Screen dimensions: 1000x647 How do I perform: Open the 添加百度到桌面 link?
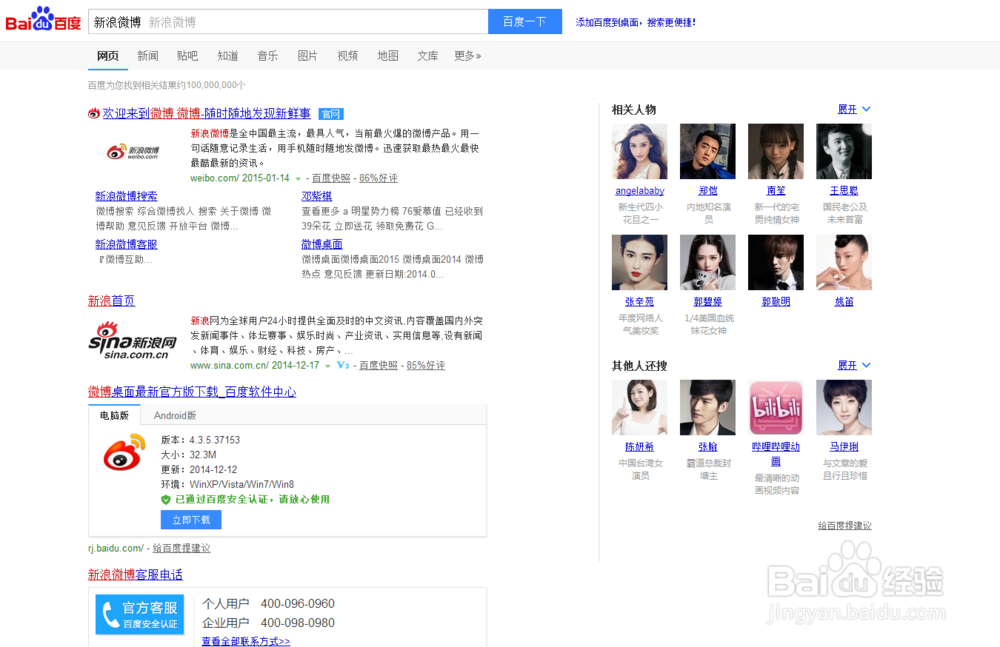635,22
